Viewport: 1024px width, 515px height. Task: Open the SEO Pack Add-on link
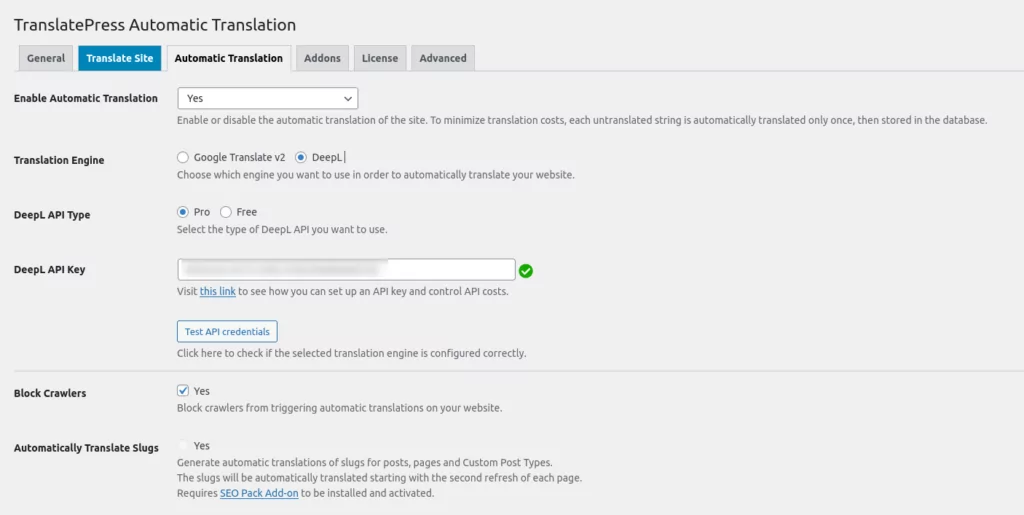tap(259, 493)
